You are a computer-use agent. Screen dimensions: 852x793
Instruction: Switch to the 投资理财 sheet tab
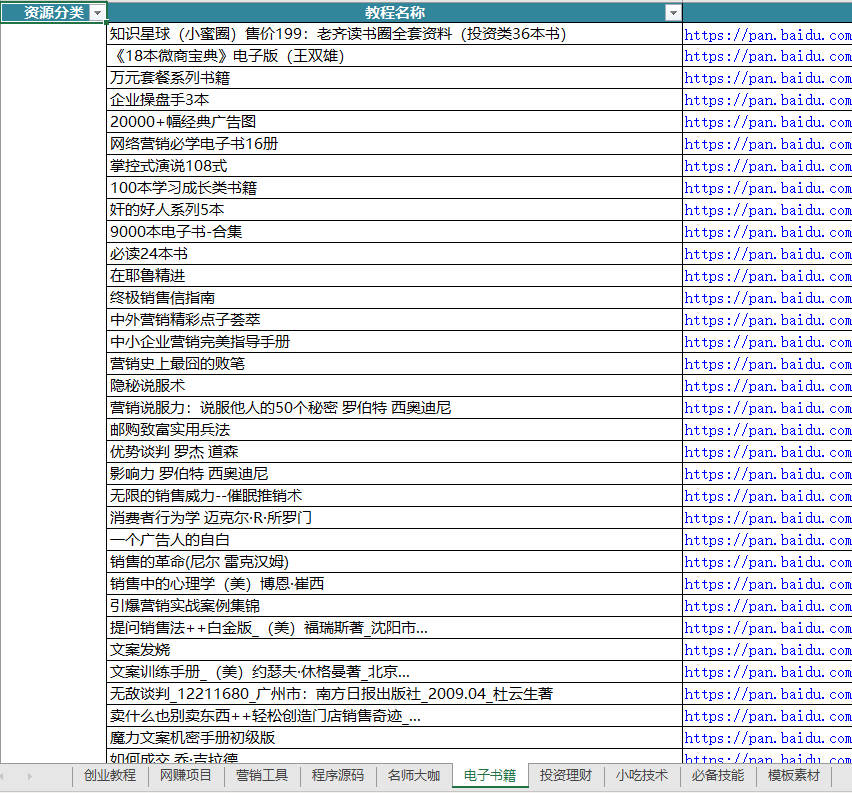tap(566, 775)
